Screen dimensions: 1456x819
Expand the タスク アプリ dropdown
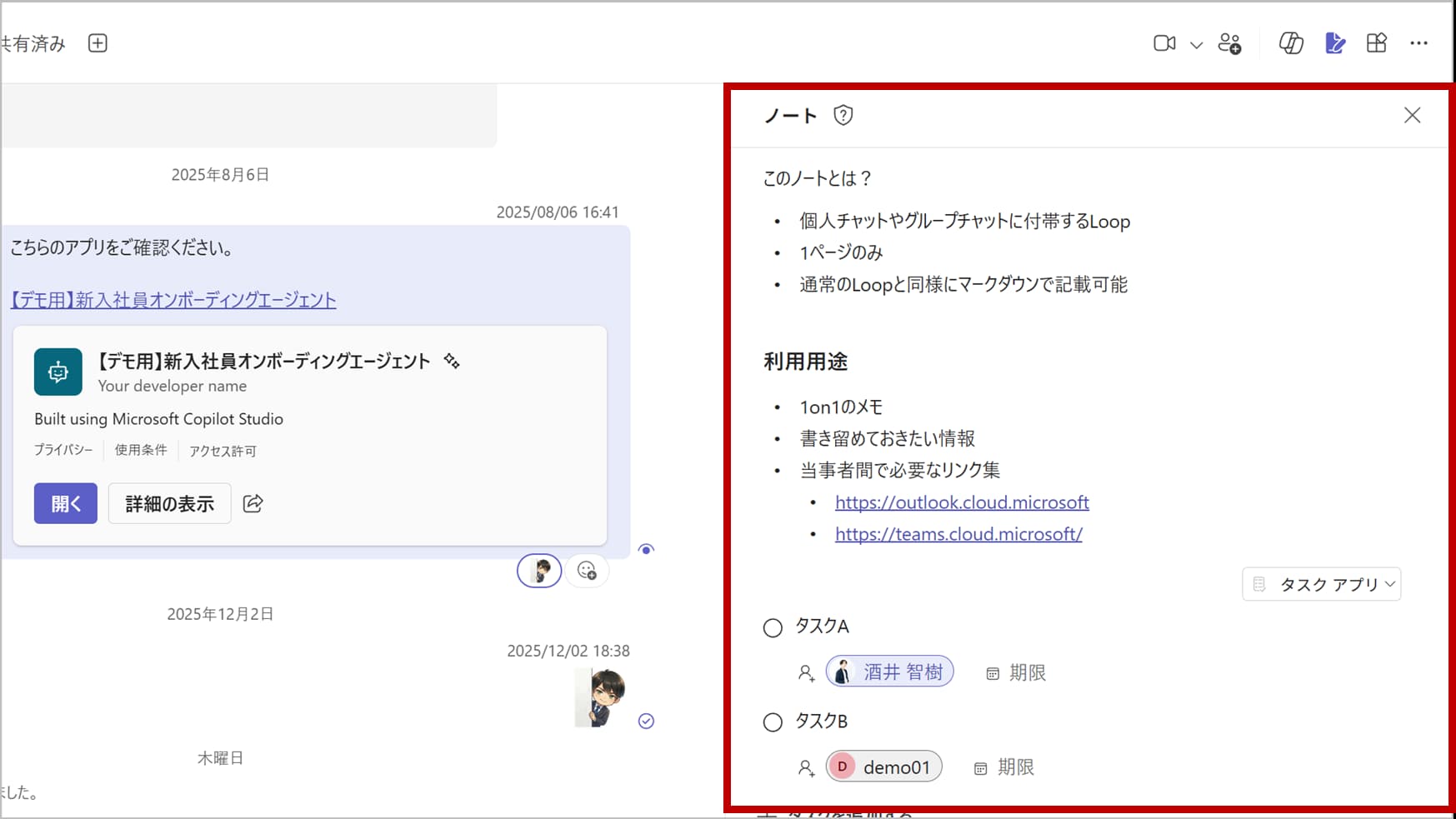click(1322, 584)
